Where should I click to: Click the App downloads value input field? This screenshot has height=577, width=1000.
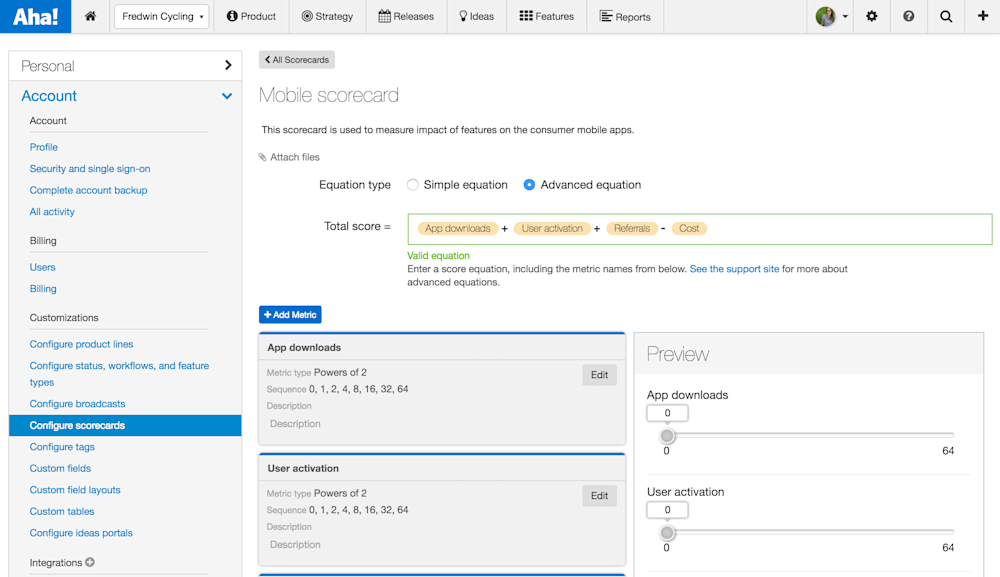pyautogui.click(x=667, y=412)
